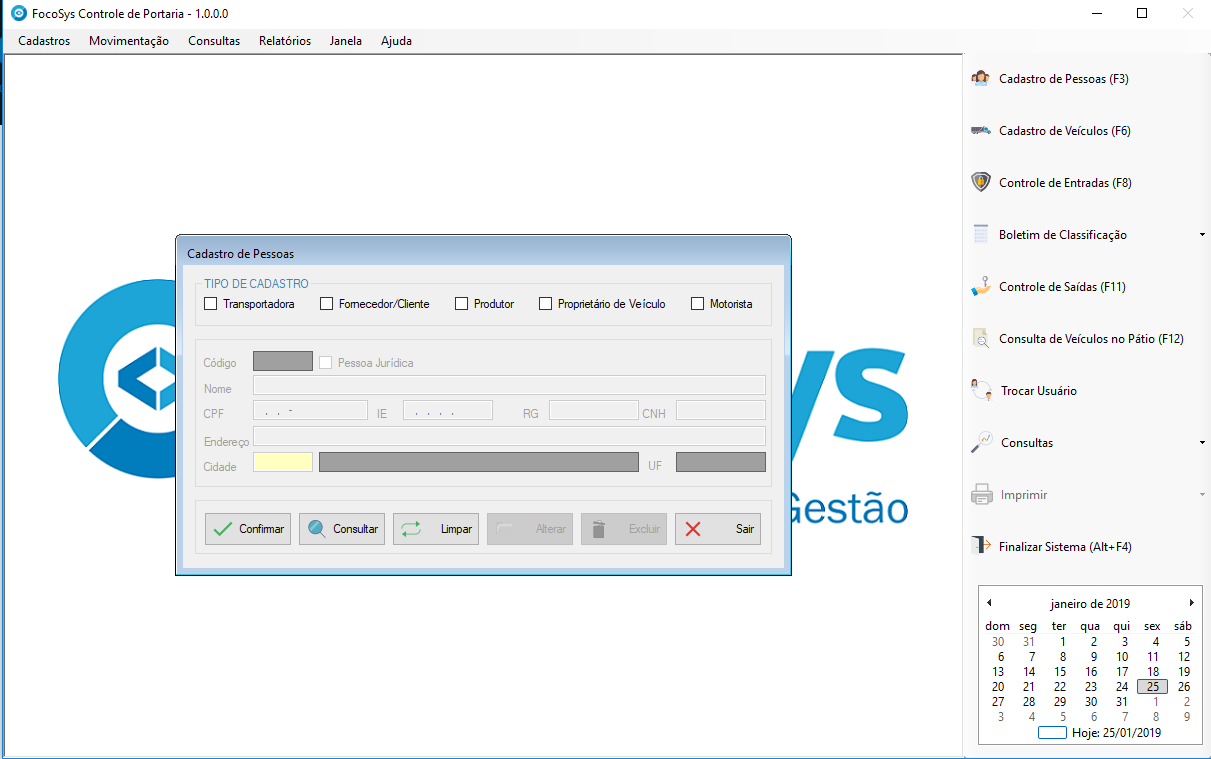Screen dimensions: 1211x759
Task: Select day 15 in the calendar
Action: (x=1060, y=672)
